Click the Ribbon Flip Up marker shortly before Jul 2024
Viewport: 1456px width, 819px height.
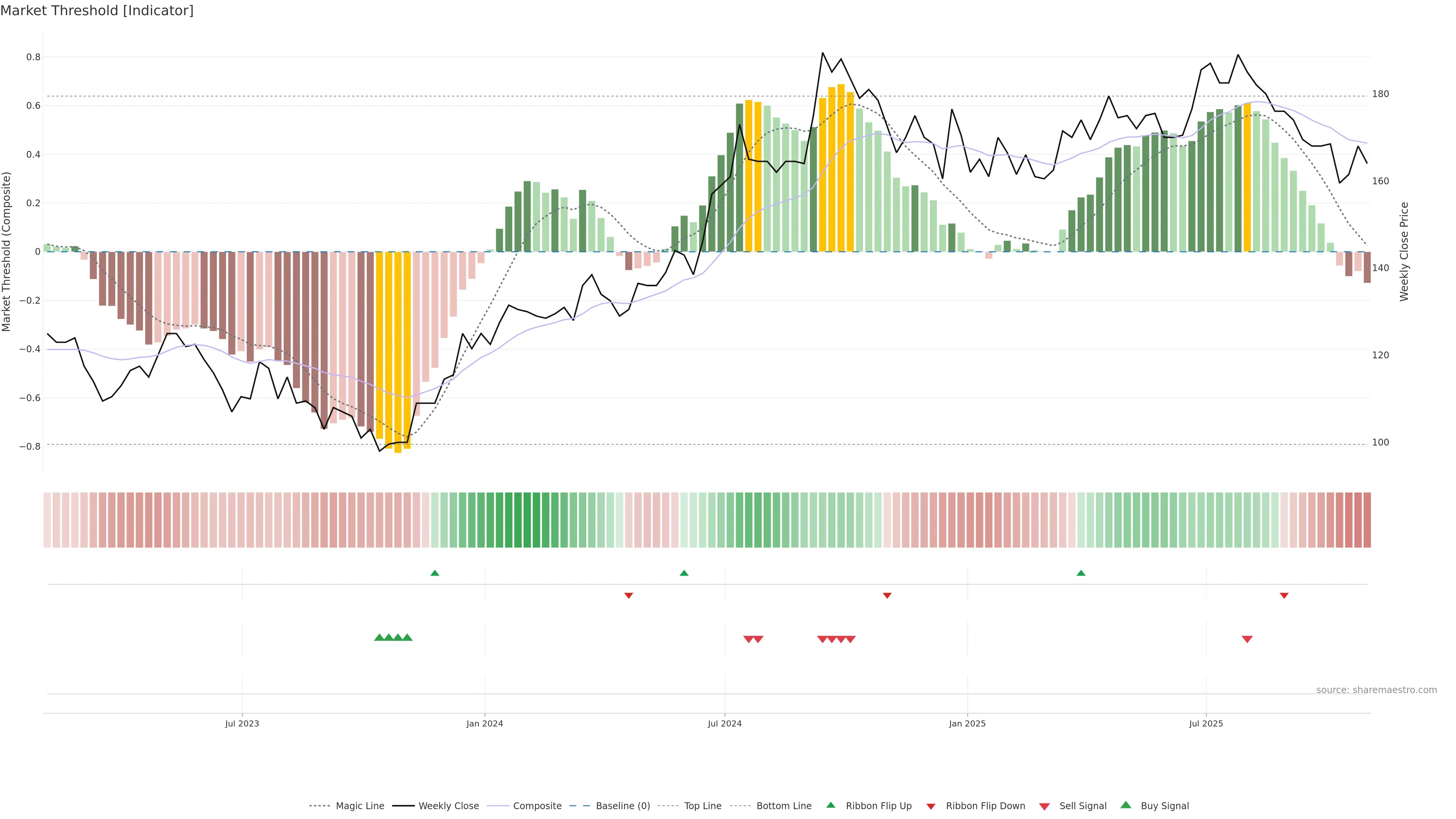pos(684,573)
